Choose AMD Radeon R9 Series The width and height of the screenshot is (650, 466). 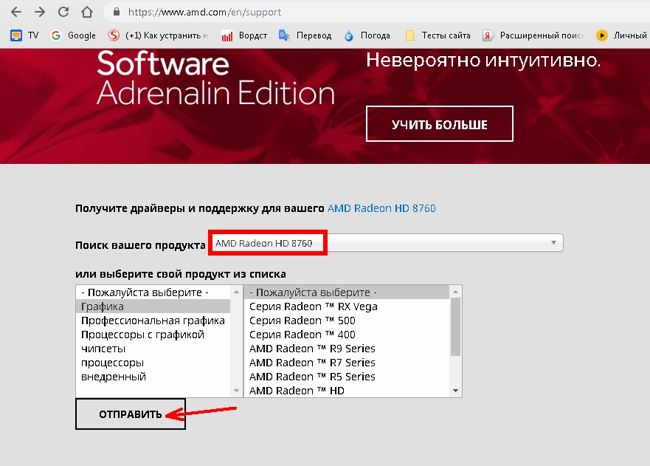[347, 349]
